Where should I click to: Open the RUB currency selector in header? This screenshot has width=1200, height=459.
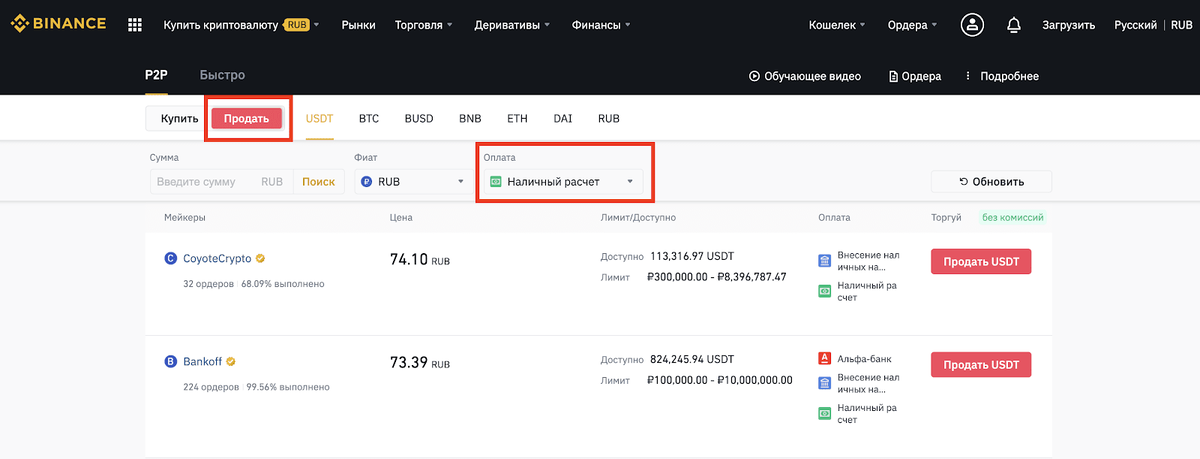(x=1180, y=25)
